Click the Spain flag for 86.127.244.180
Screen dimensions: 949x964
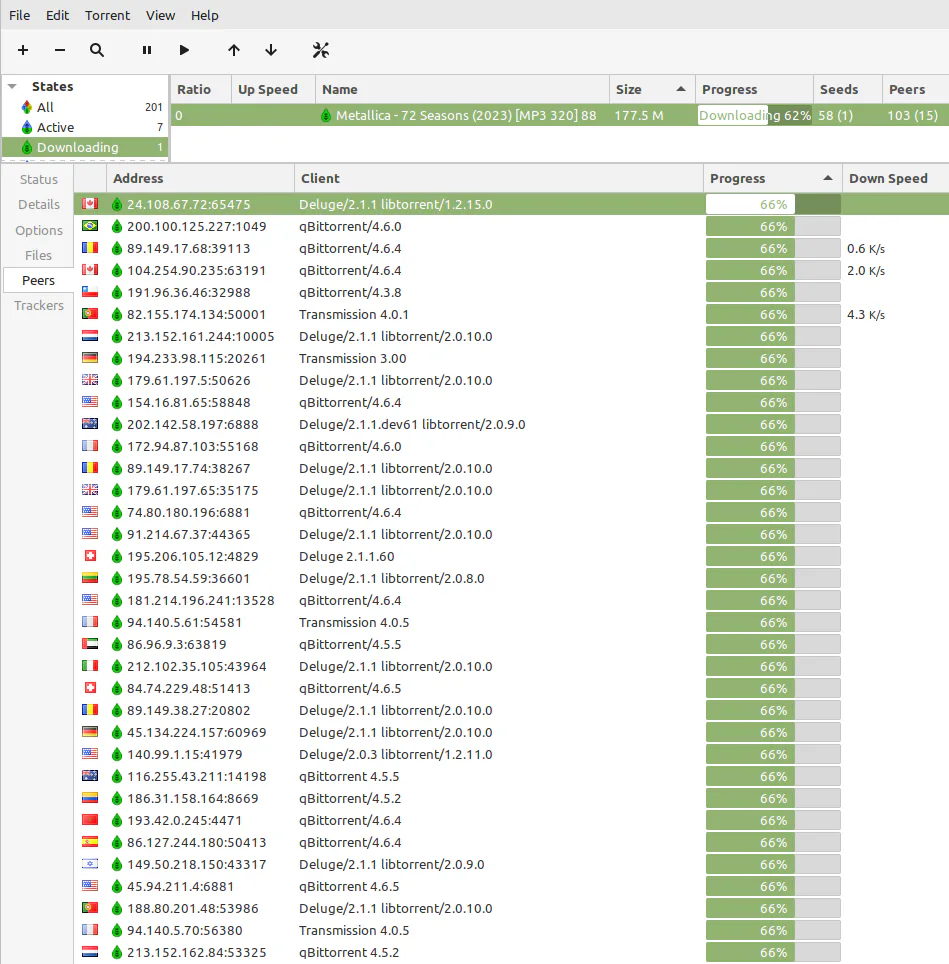[90, 842]
